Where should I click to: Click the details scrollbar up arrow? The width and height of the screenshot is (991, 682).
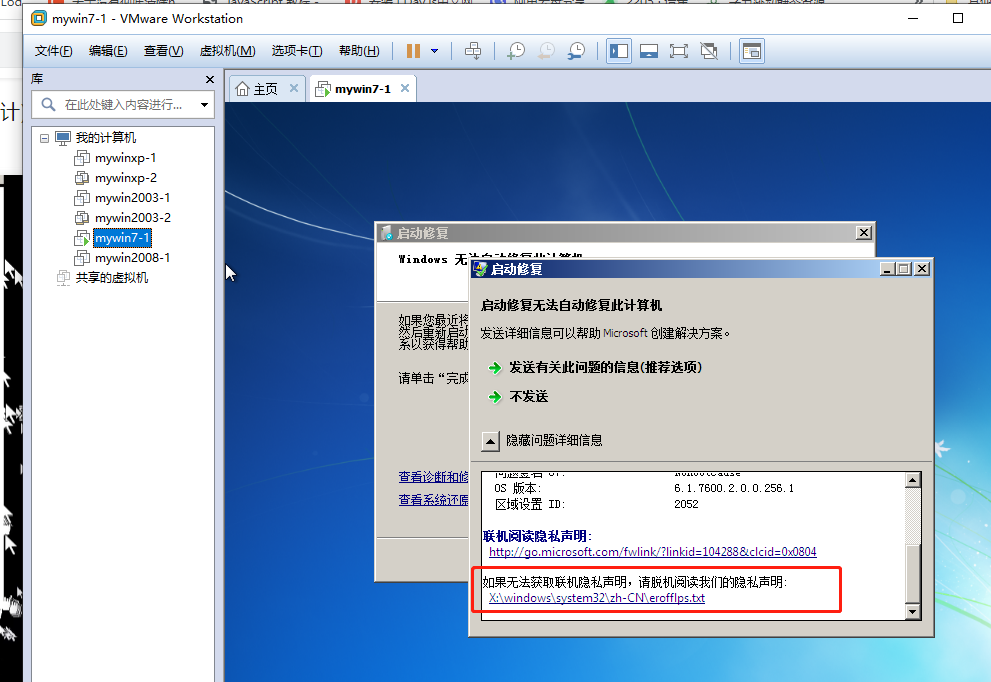click(912, 480)
